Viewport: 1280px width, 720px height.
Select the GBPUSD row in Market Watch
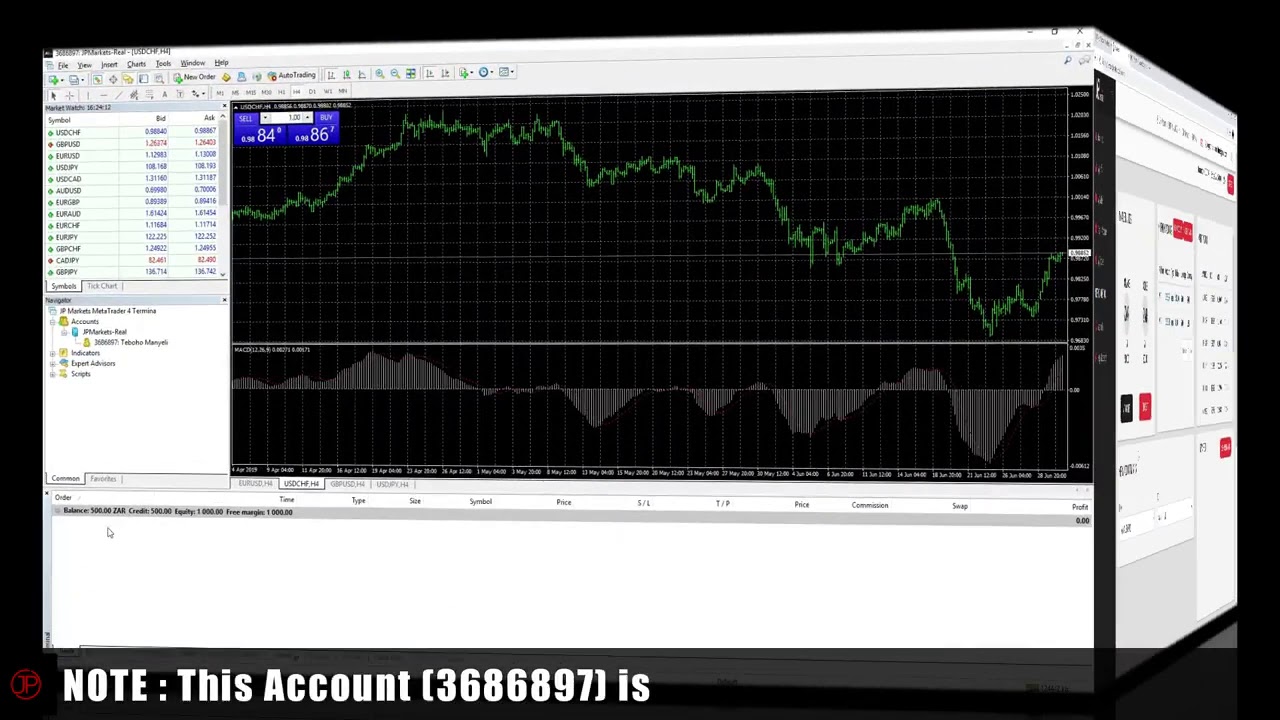(132, 144)
